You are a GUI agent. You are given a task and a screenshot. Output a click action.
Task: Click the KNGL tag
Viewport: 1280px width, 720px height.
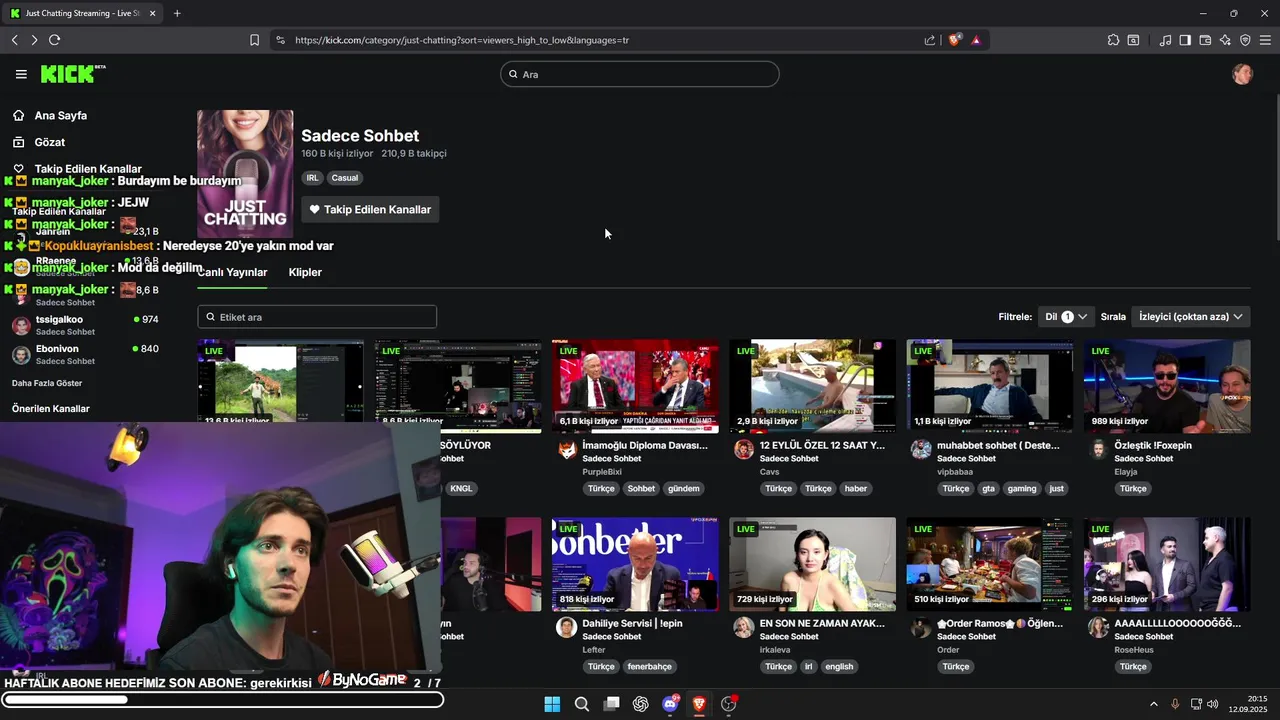(x=461, y=489)
